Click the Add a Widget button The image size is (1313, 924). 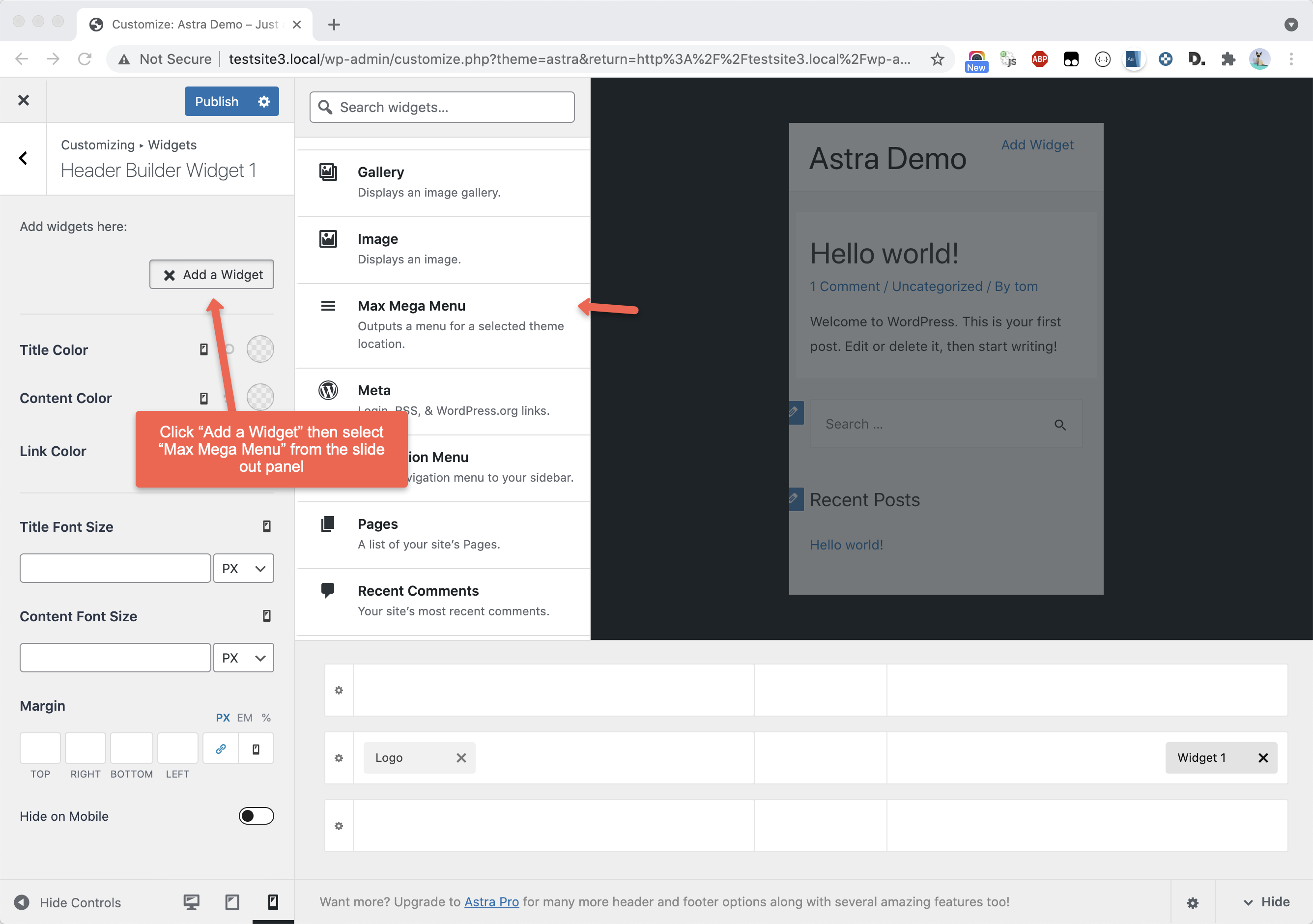[212, 275]
